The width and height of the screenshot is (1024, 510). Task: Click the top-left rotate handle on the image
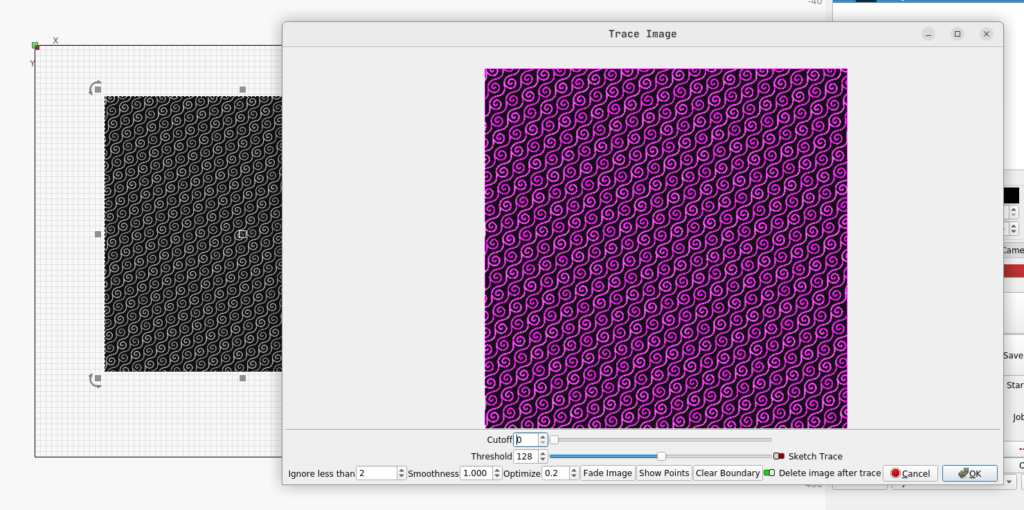[x=96, y=88]
